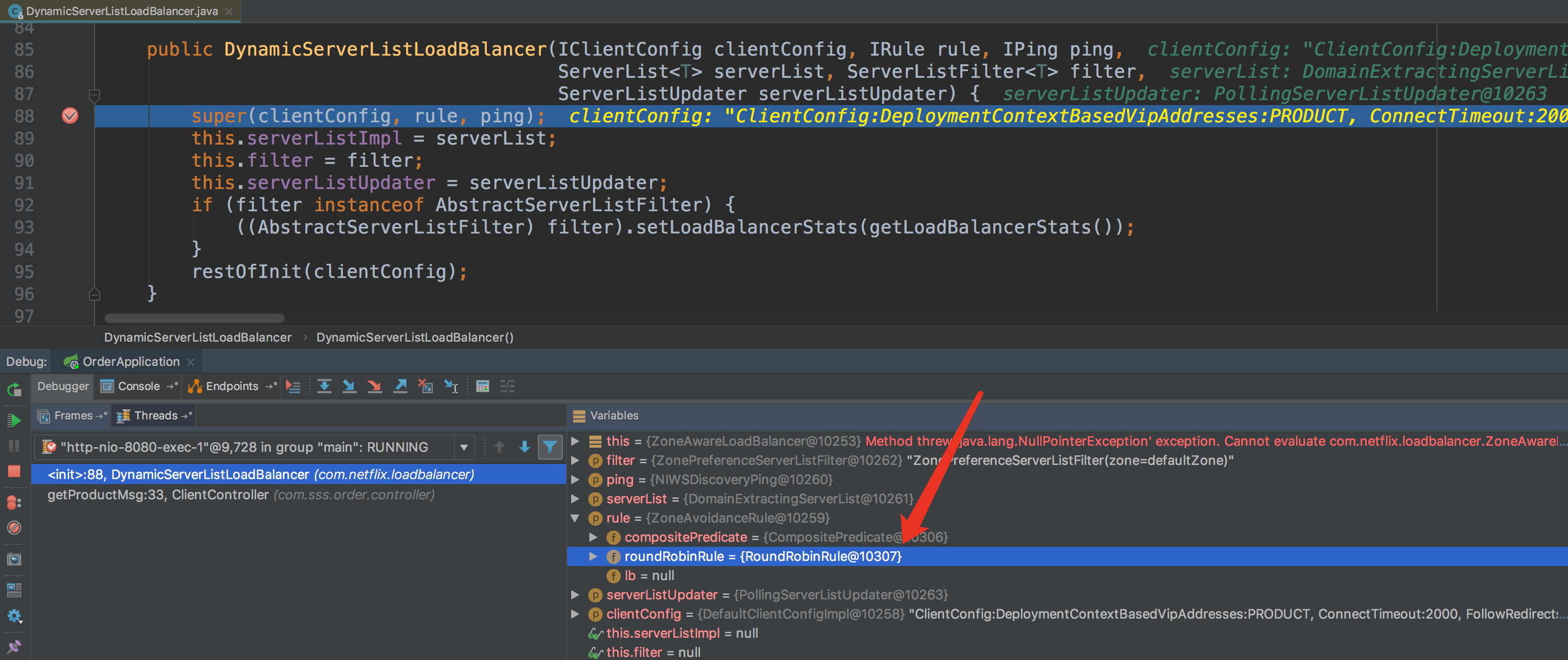Collapse the rule variable node
The image size is (1568, 660).
coord(575,517)
